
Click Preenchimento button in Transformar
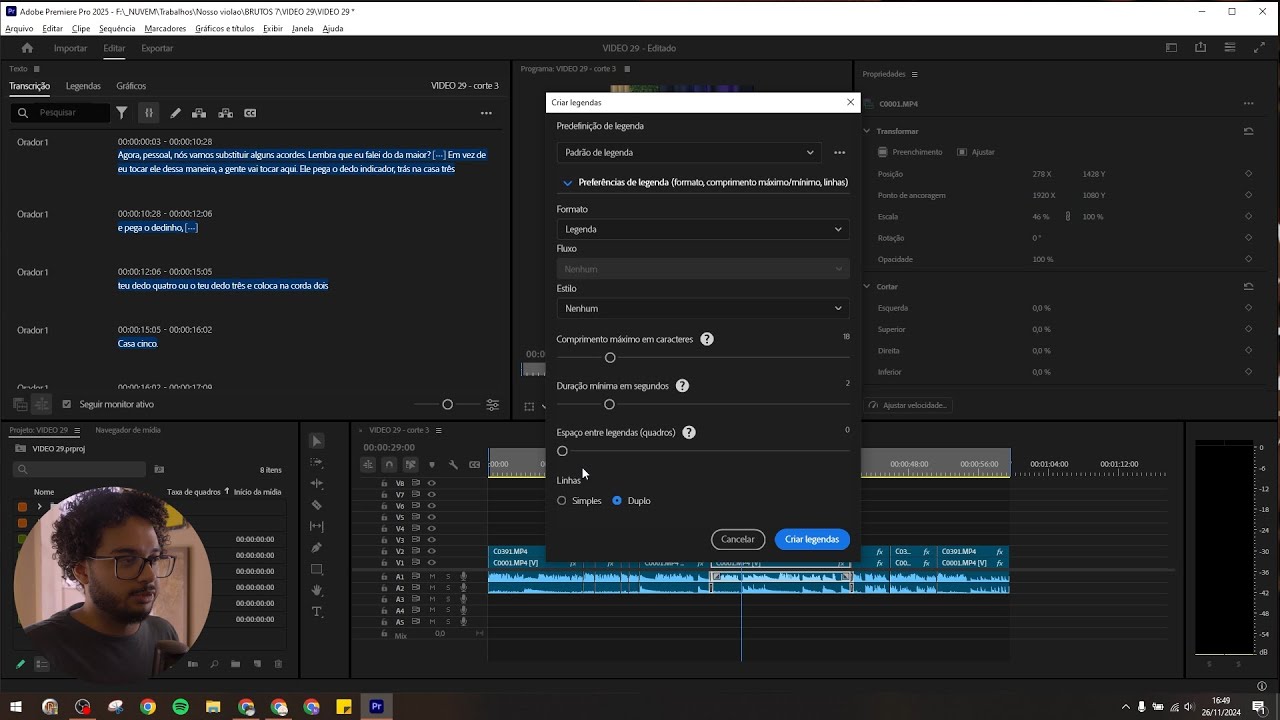(910, 152)
